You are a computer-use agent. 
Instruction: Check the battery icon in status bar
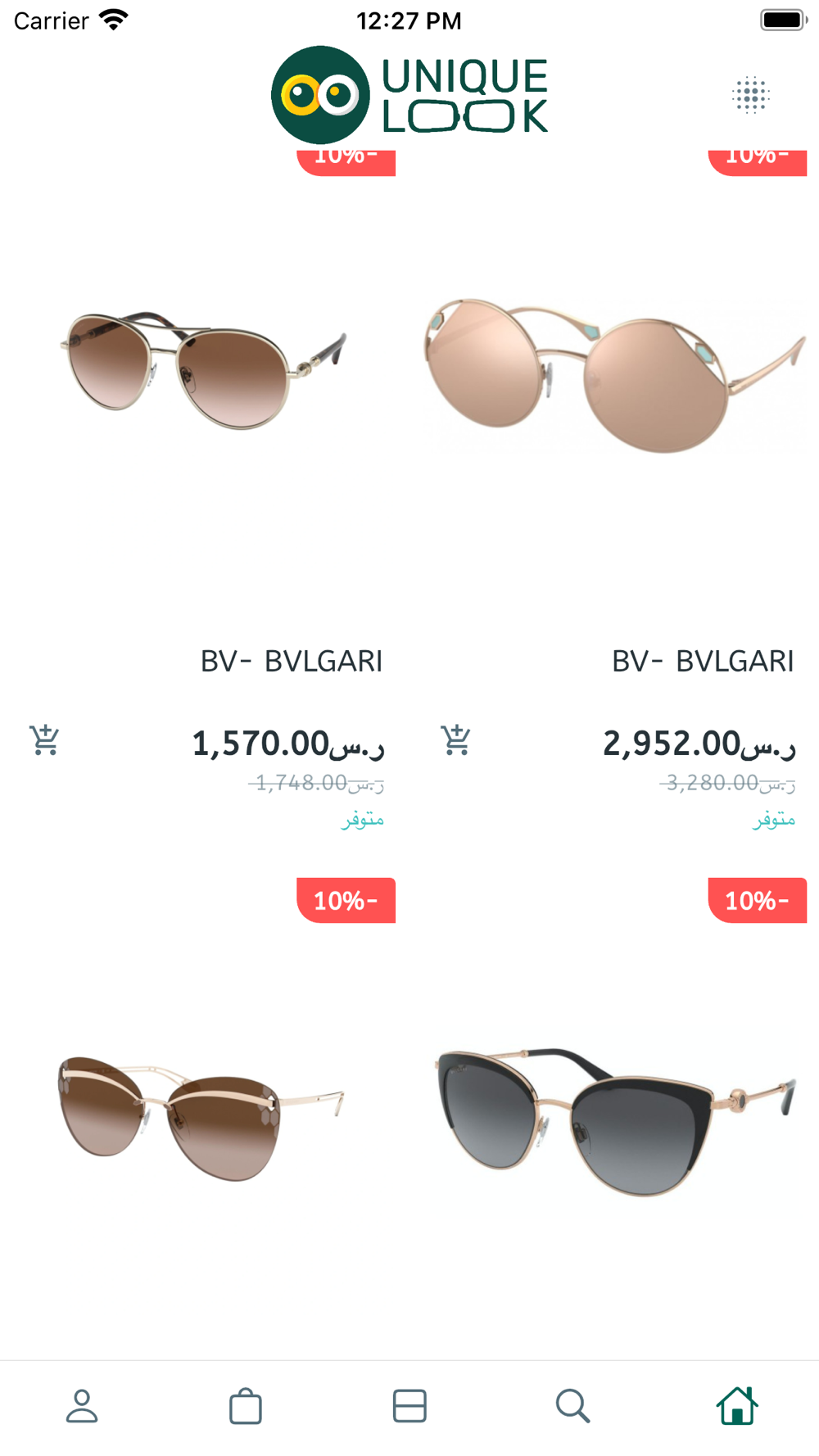(x=783, y=20)
